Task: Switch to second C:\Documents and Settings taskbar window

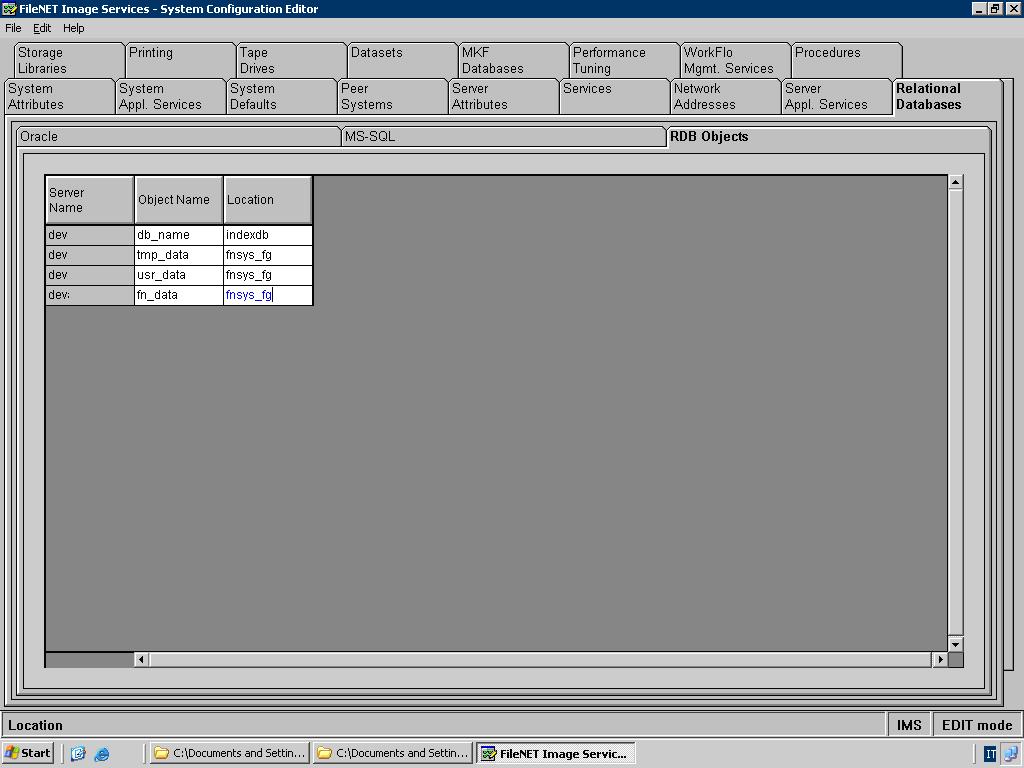Action: coord(392,753)
